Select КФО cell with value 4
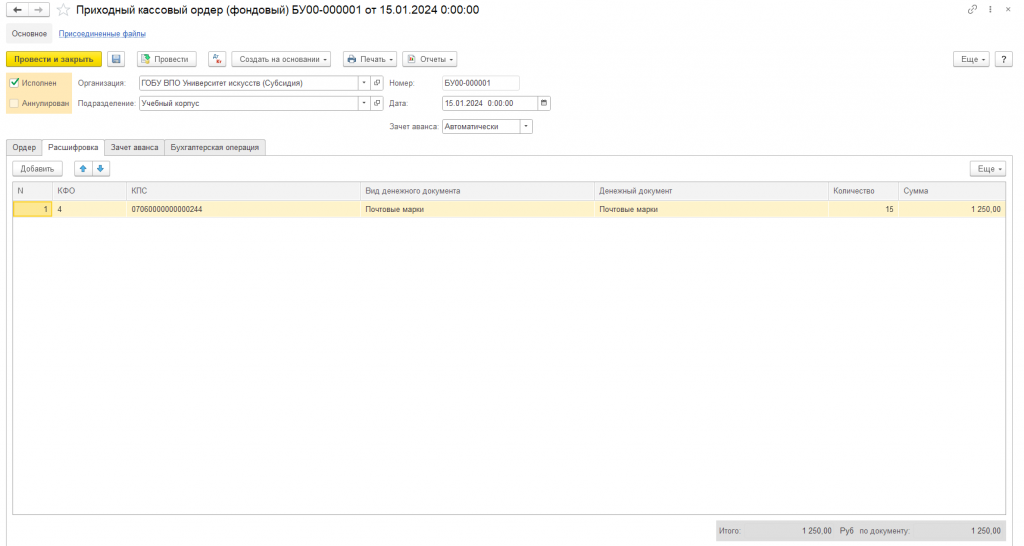The height and width of the screenshot is (546, 1024). coord(89,210)
